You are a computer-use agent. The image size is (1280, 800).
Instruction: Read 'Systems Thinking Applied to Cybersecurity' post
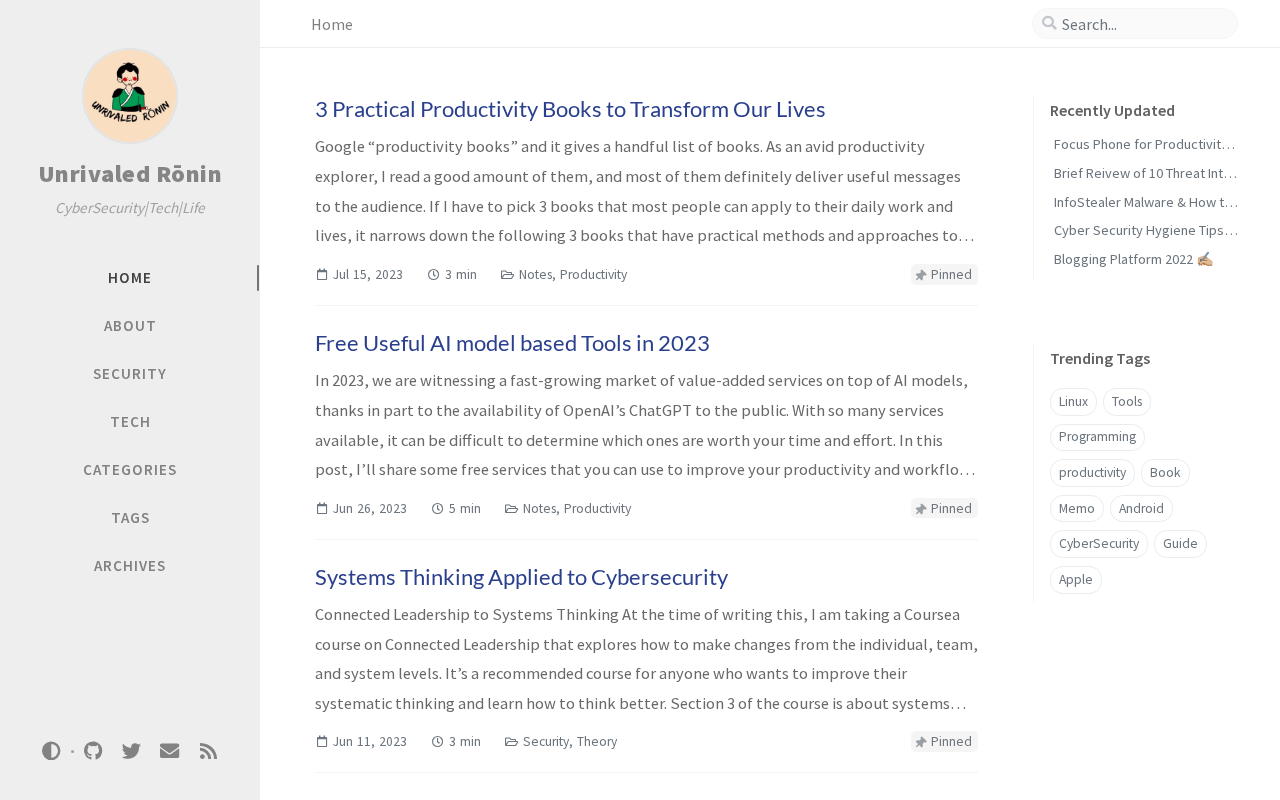pos(521,577)
